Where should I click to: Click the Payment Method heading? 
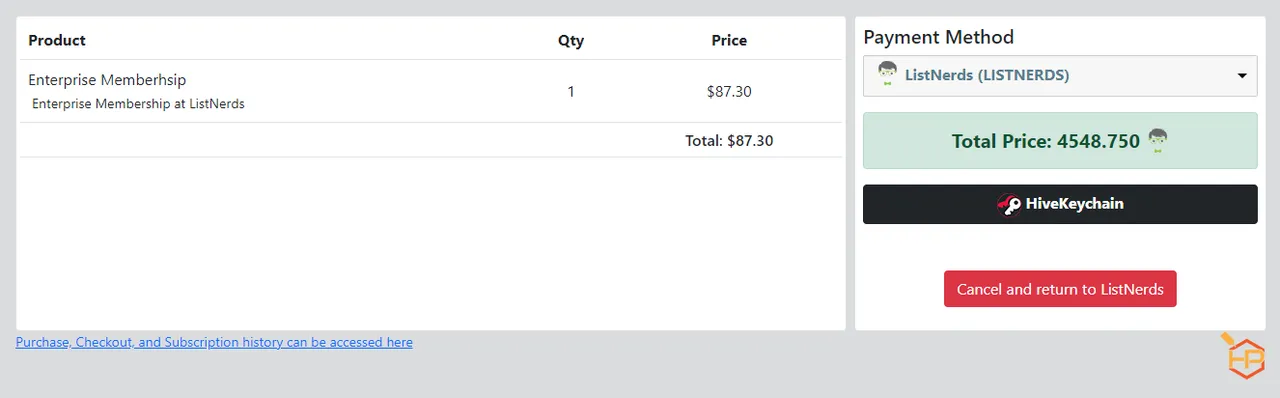coord(938,37)
